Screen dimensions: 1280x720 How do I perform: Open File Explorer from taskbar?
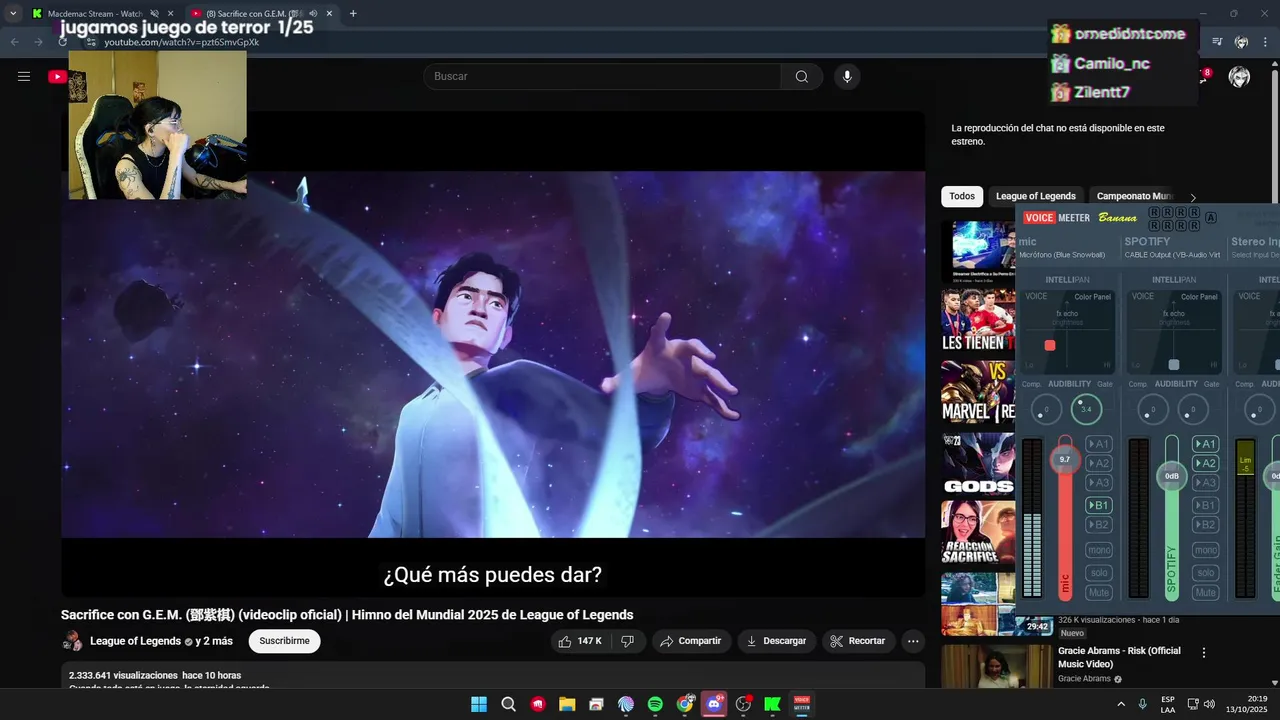coord(567,704)
